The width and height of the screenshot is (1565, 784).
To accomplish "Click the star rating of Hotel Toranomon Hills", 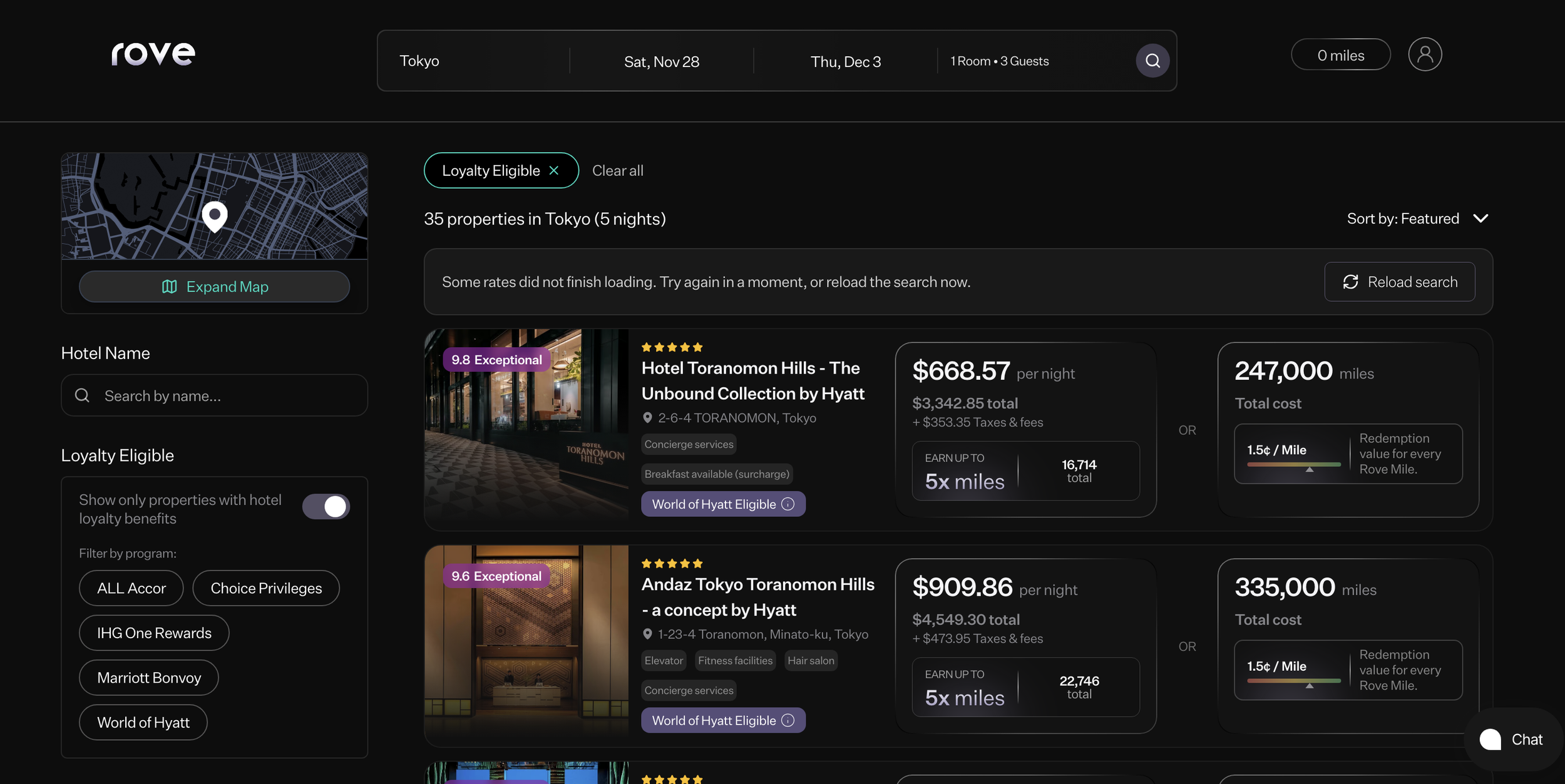I will [x=672, y=347].
